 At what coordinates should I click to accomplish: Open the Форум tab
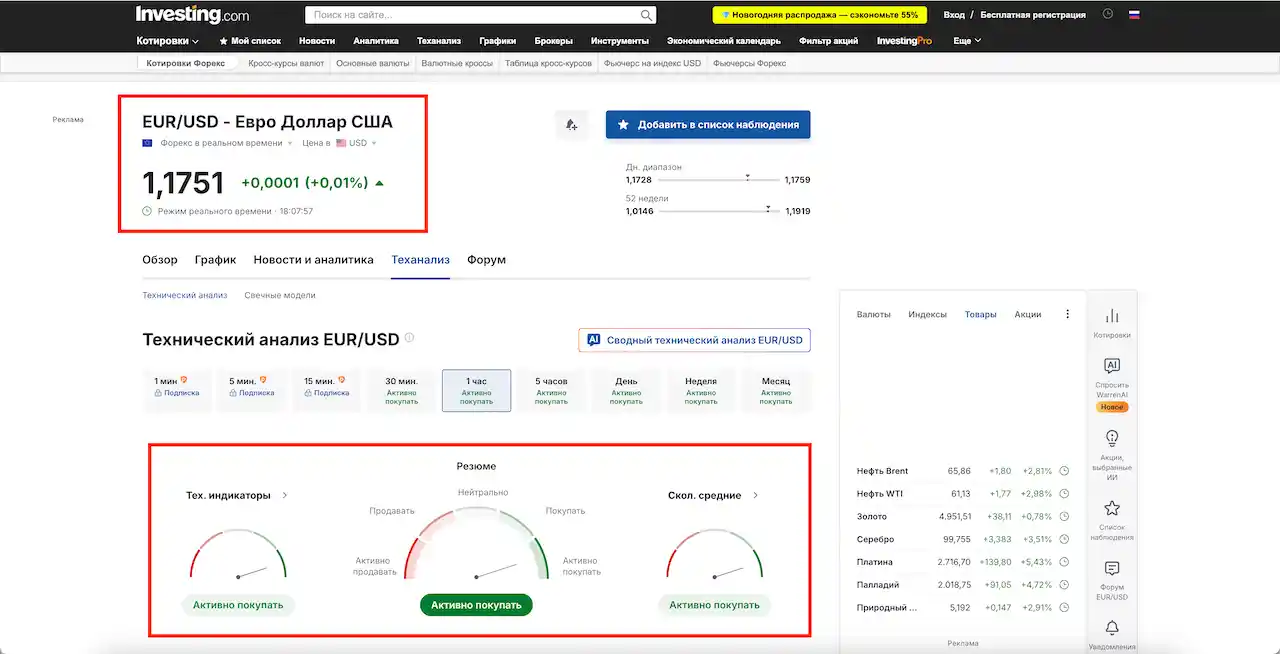[486, 260]
